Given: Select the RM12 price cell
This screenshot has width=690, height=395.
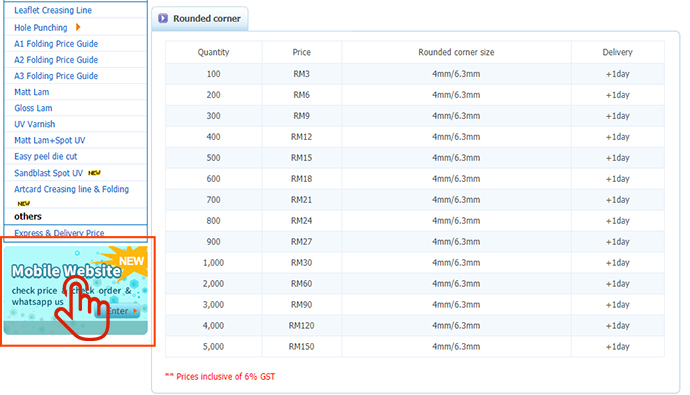Looking at the screenshot, I should click(x=301, y=137).
